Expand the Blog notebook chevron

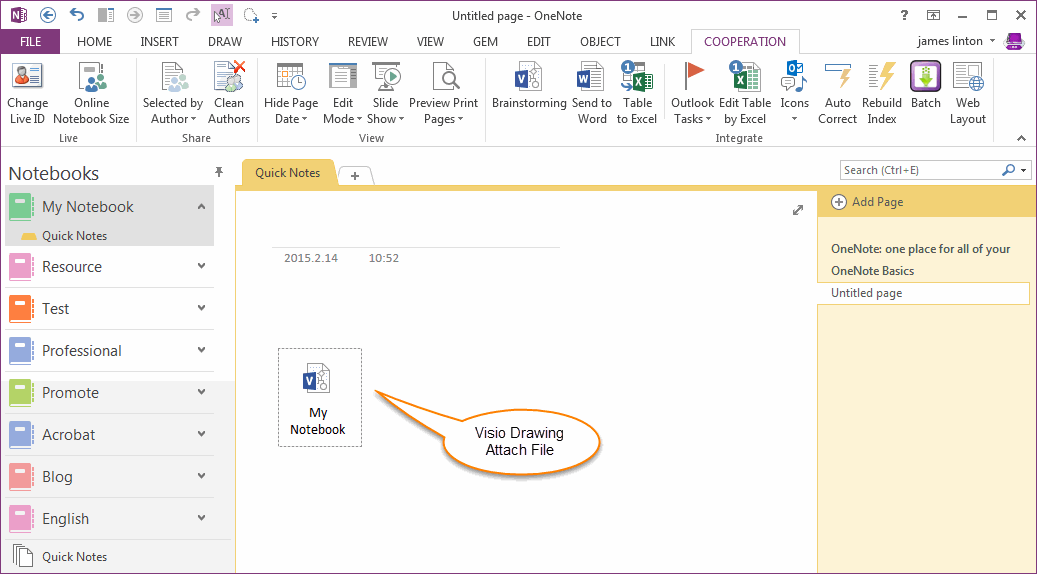(202, 476)
